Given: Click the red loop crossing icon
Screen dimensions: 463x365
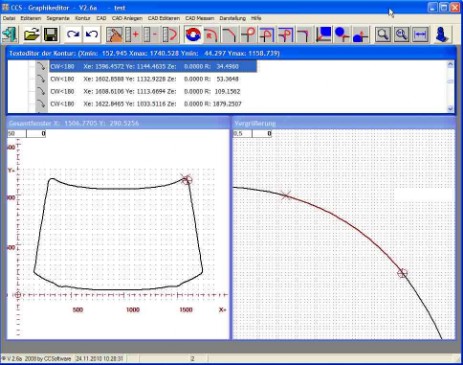Looking at the screenshot, I should pos(248,34).
